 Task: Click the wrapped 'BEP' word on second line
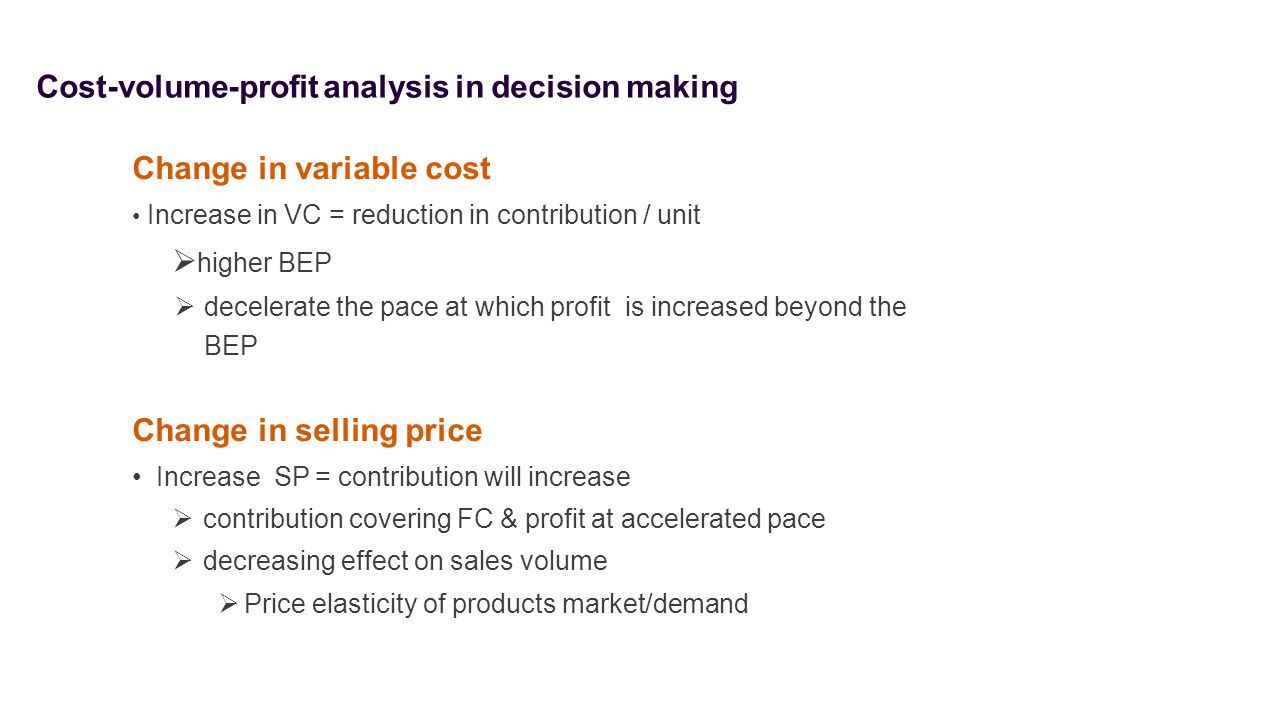click(x=231, y=346)
